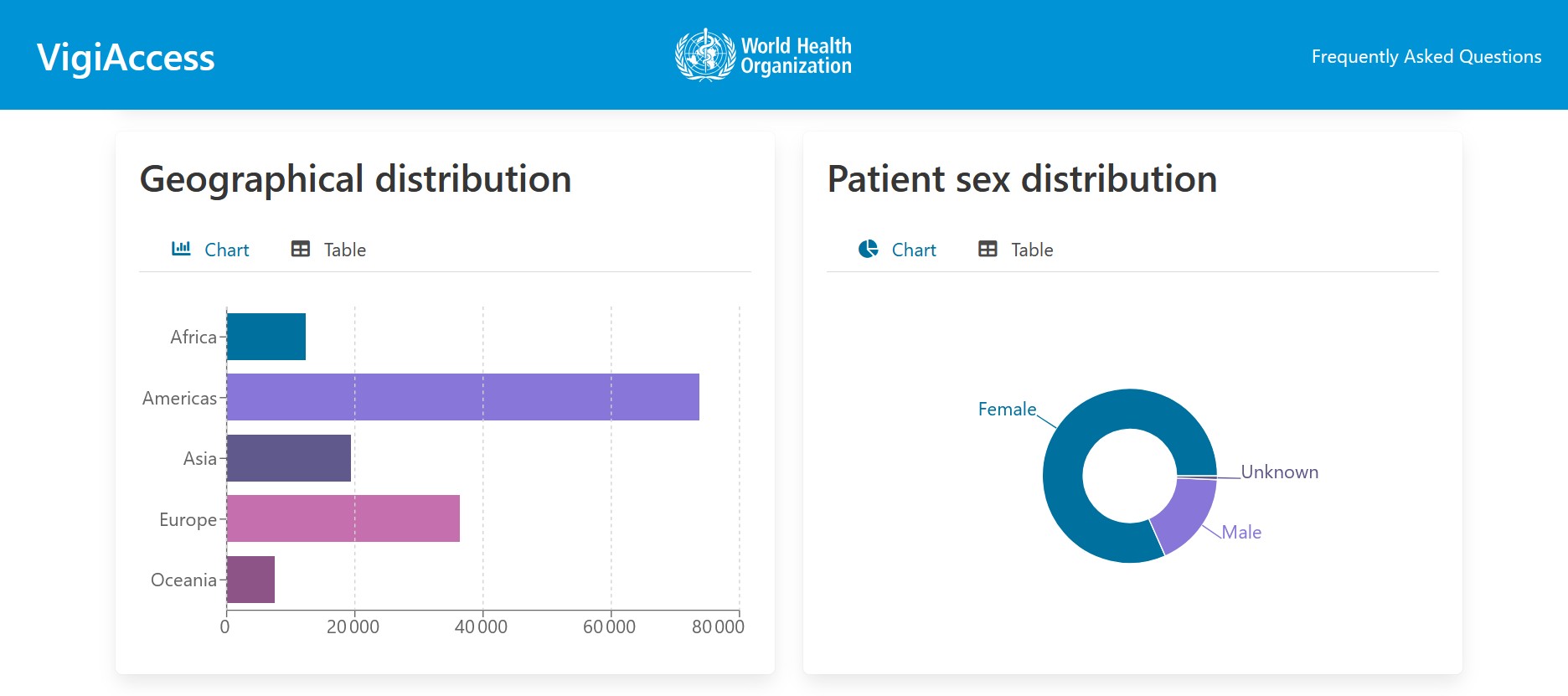Screen dimensions: 1568x696
Task: Click the pie chart icon under Patient sex distribution
Action: [869, 249]
